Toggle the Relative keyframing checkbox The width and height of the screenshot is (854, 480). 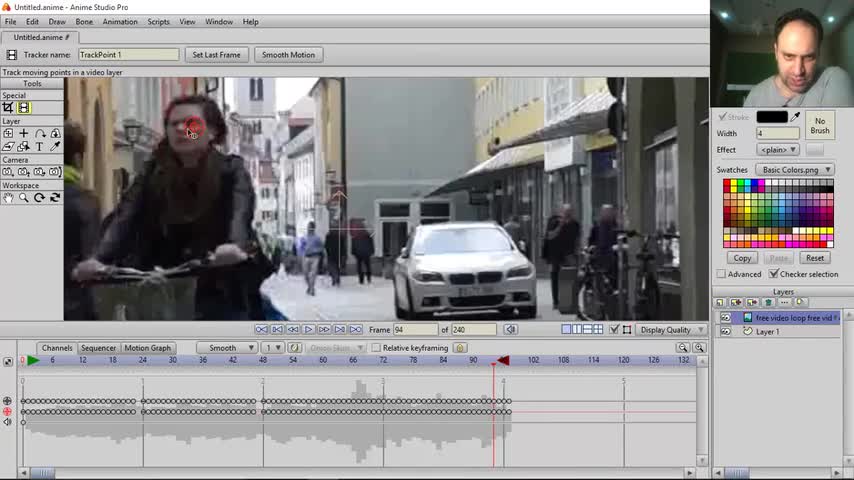coord(376,348)
